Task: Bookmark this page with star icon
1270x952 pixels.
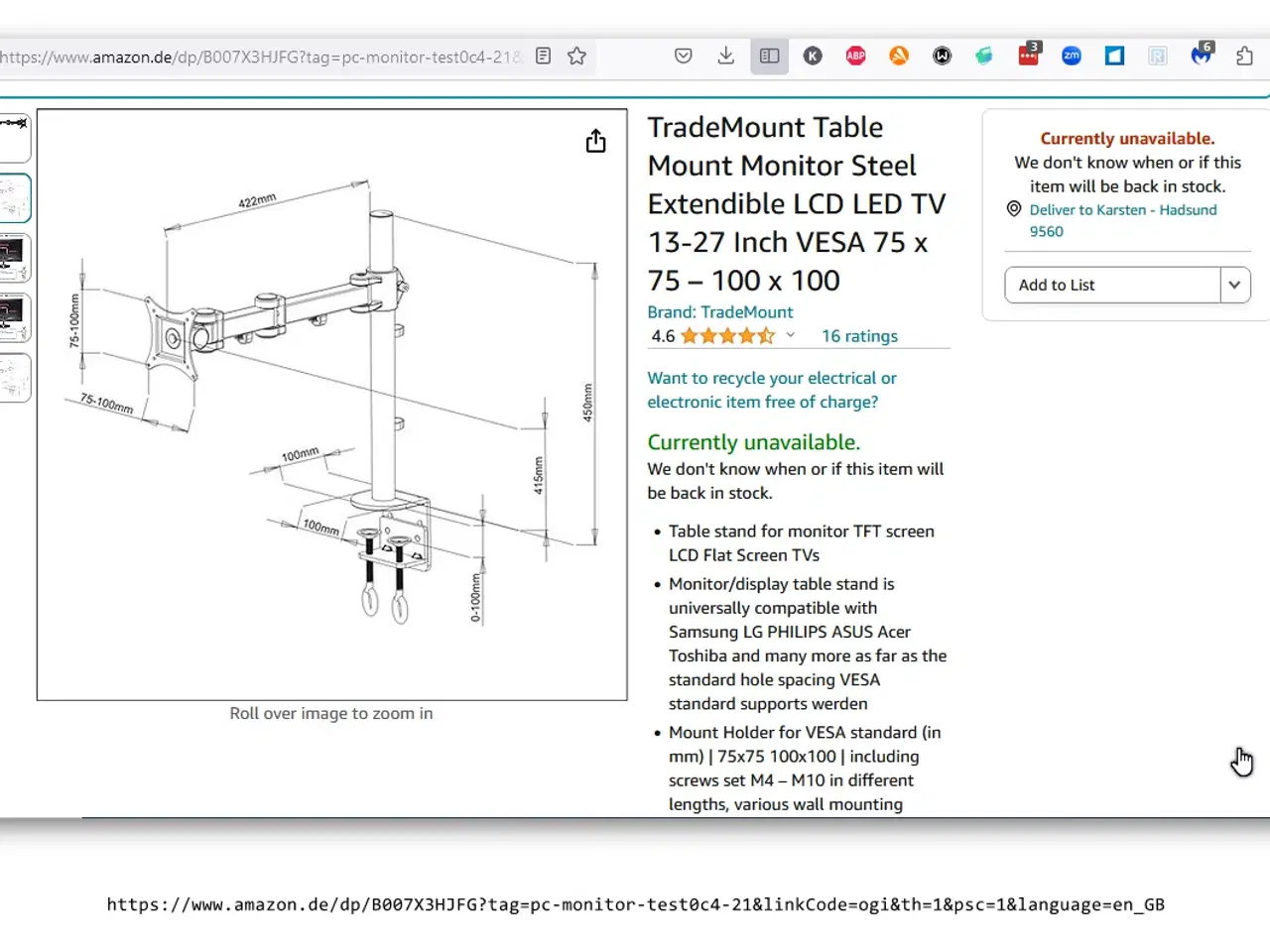Action: [x=576, y=57]
